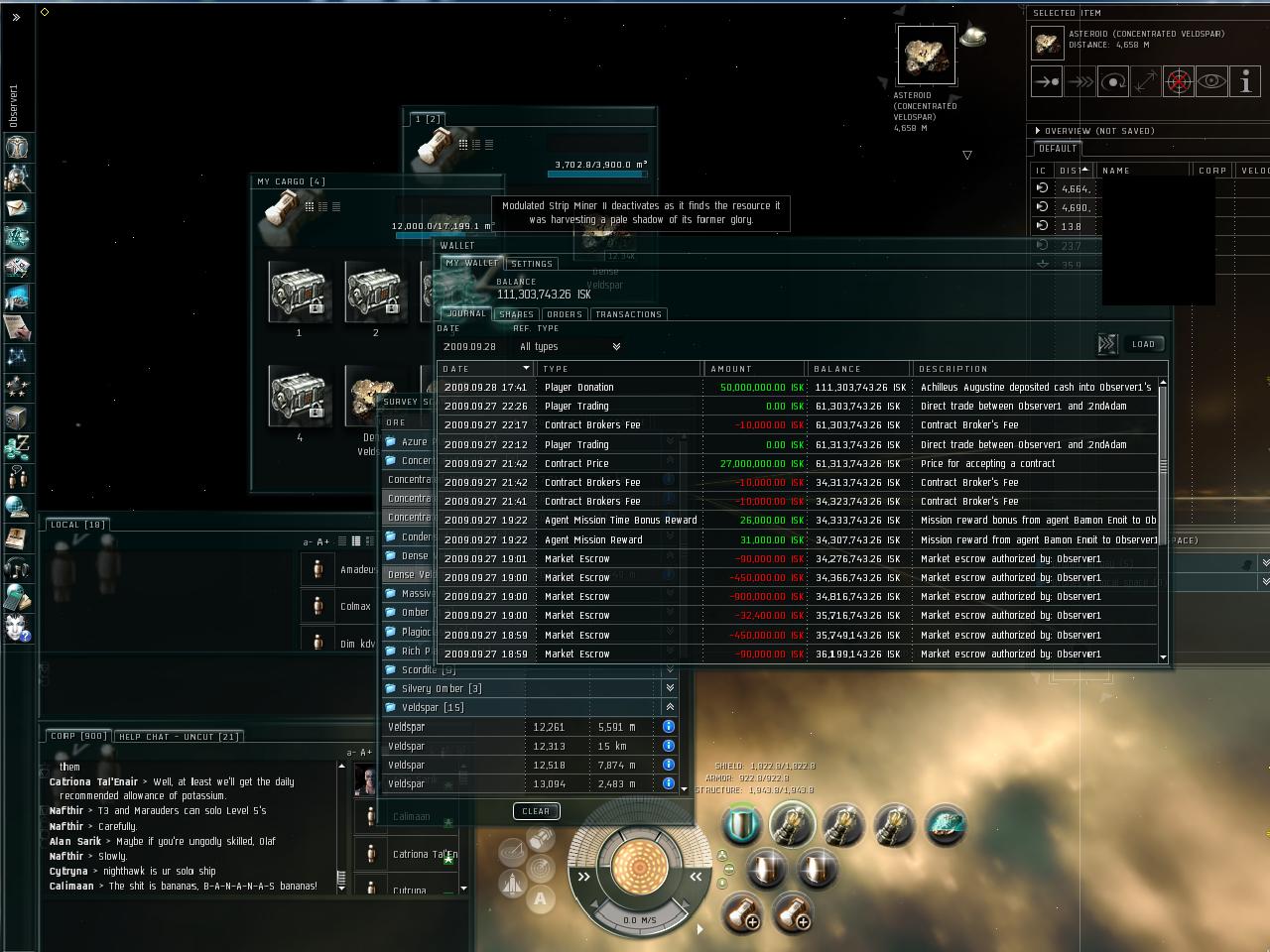Click My Cargo capacity bar 12,000.0/17,189.1
Viewport: 1270px width, 952px height.
tap(444, 234)
